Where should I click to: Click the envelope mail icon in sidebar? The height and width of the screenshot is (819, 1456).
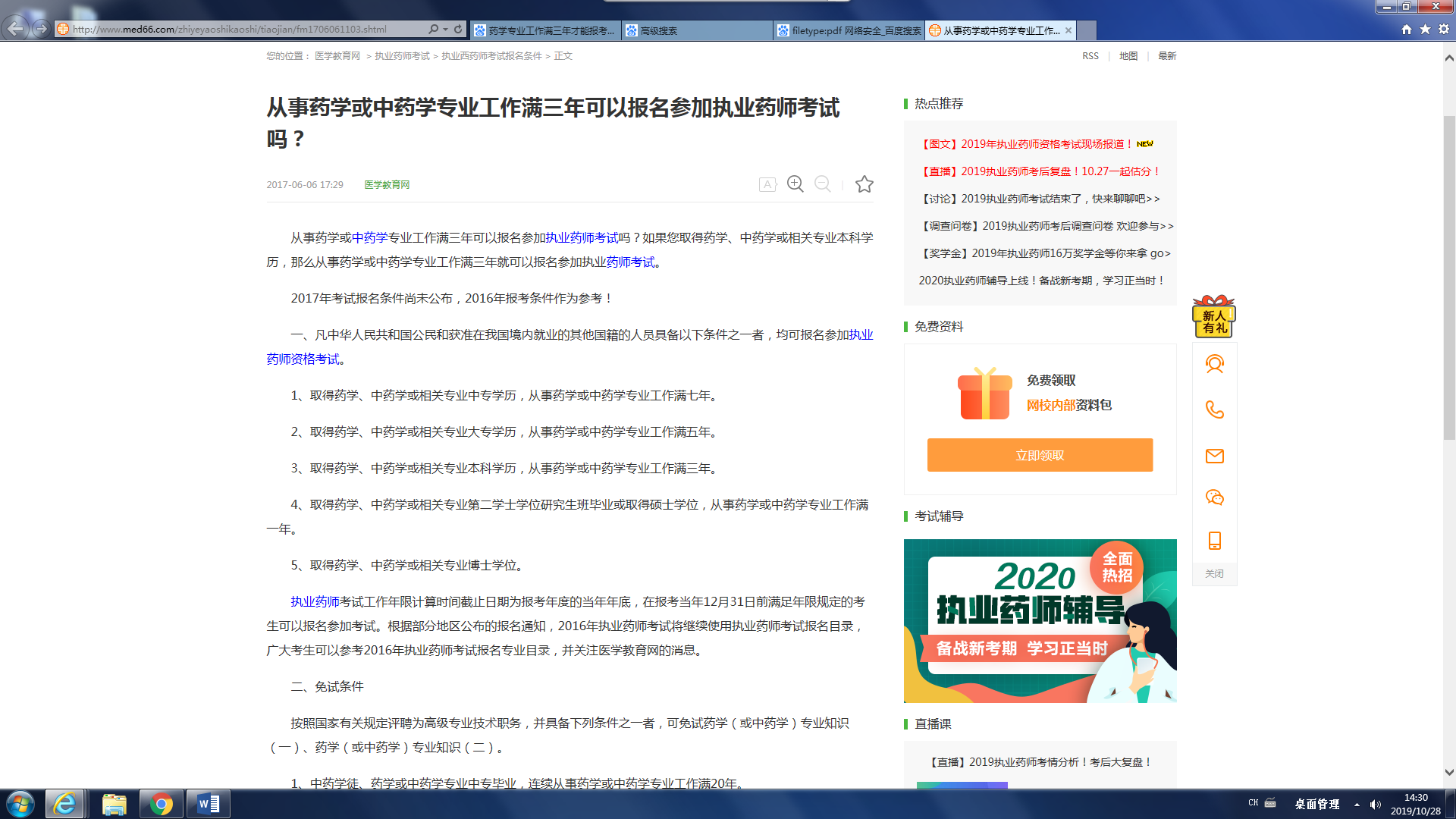[1214, 456]
